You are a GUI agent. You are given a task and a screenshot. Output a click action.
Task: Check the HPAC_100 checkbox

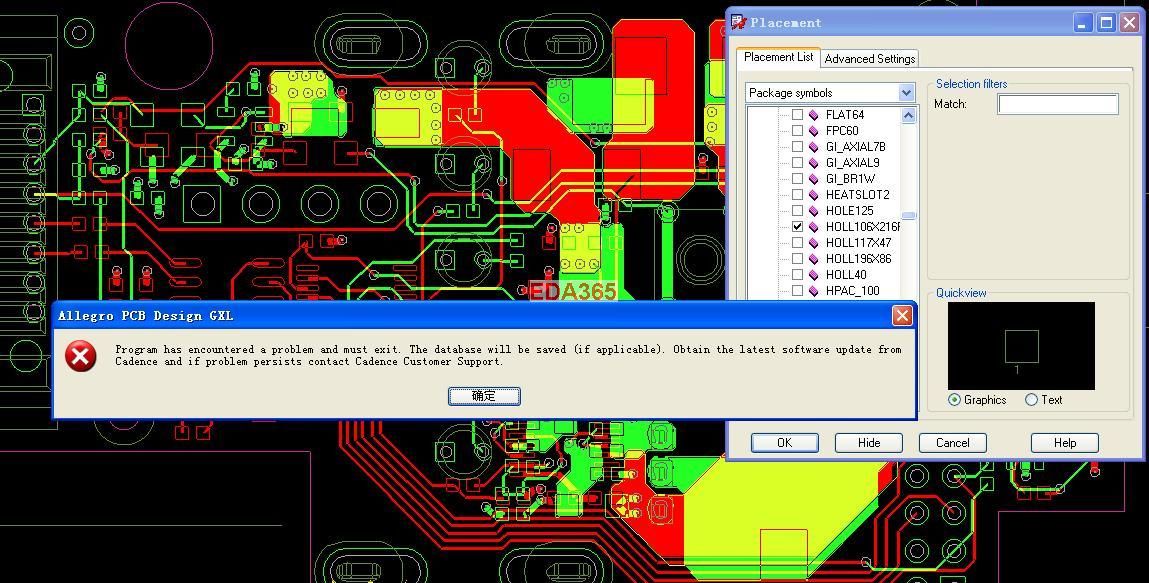tap(797, 291)
